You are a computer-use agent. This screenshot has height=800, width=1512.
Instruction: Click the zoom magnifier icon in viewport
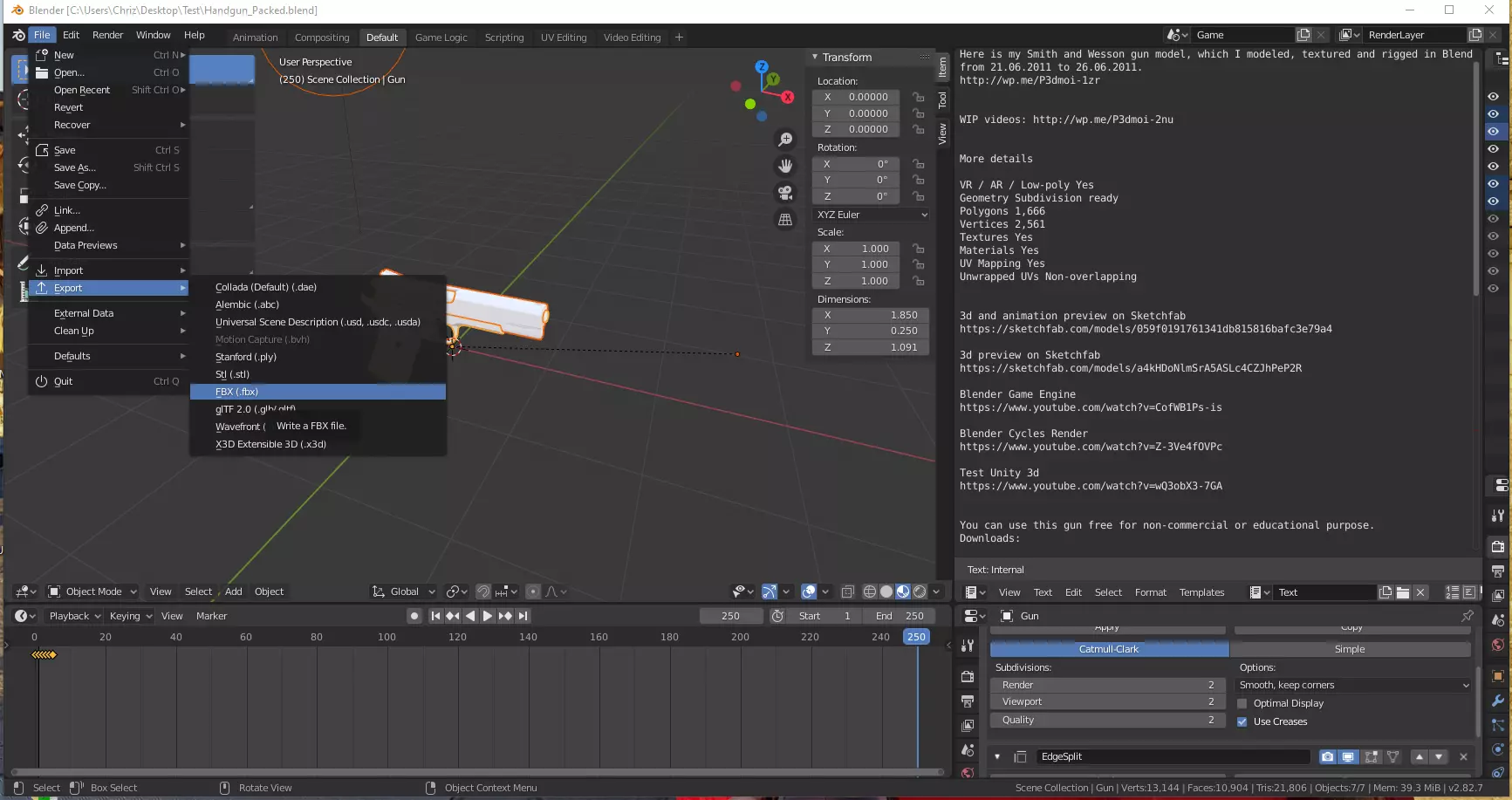tap(785, 140)
